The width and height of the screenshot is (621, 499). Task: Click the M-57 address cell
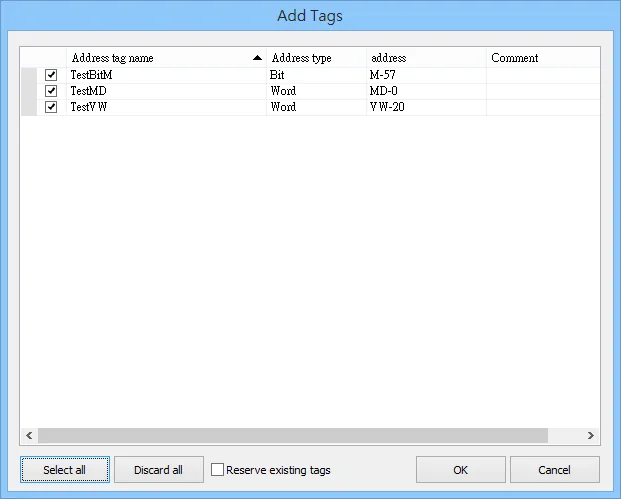[x=427, y=75]
